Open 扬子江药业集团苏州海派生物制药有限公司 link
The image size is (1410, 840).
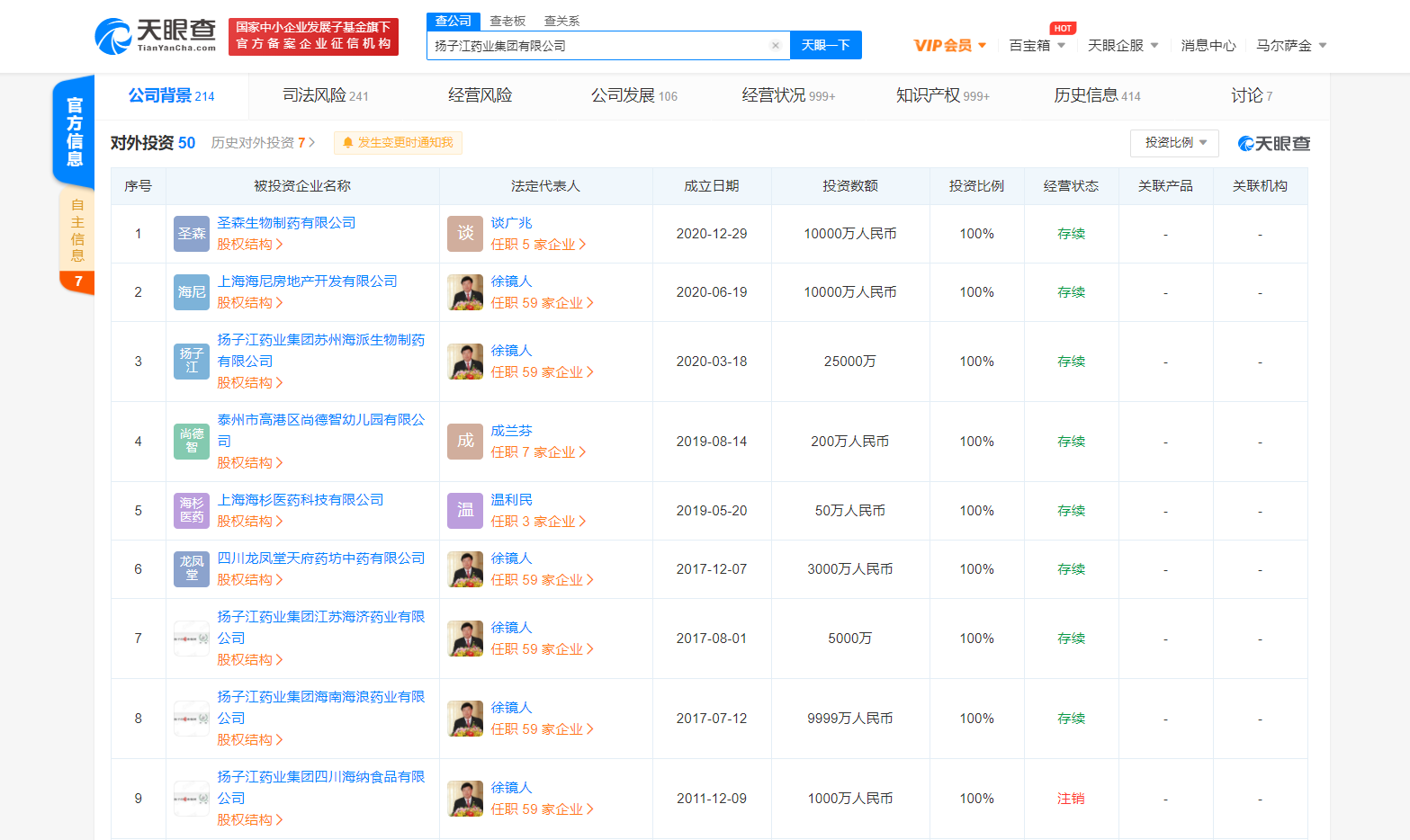321,351
